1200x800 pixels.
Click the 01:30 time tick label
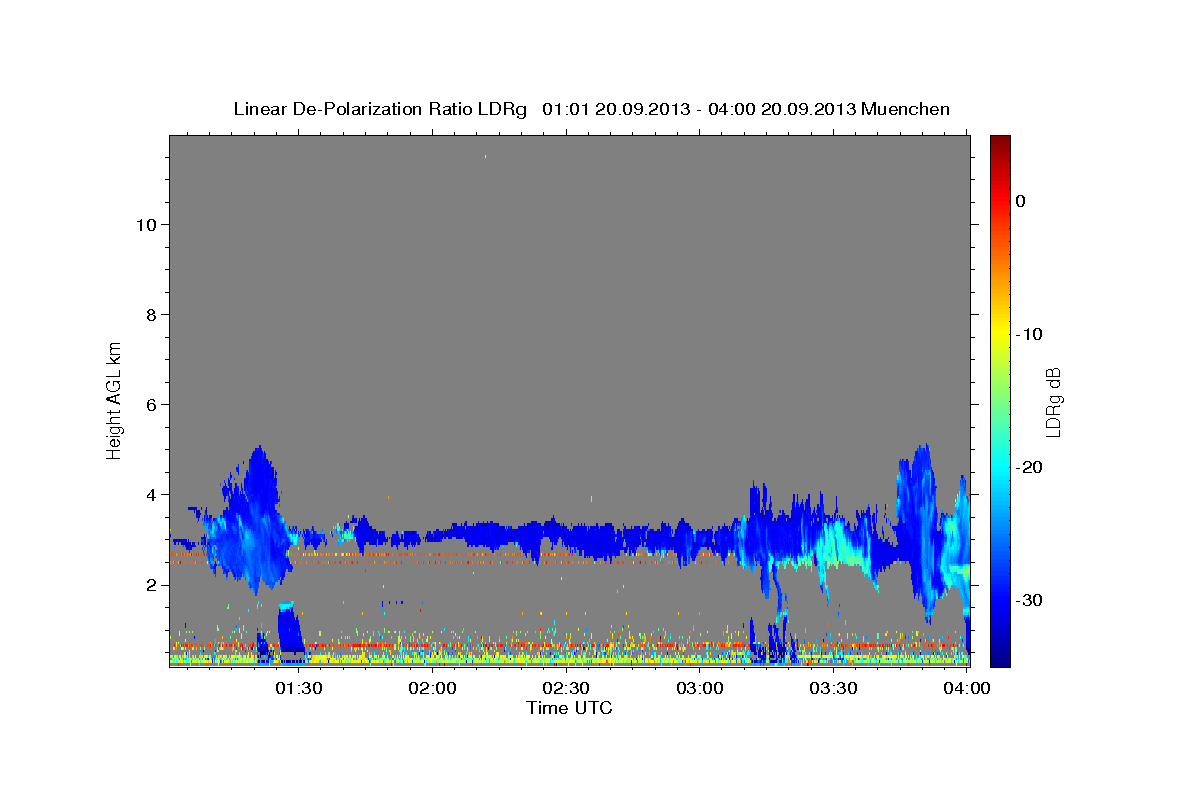[x=299, y=688]
